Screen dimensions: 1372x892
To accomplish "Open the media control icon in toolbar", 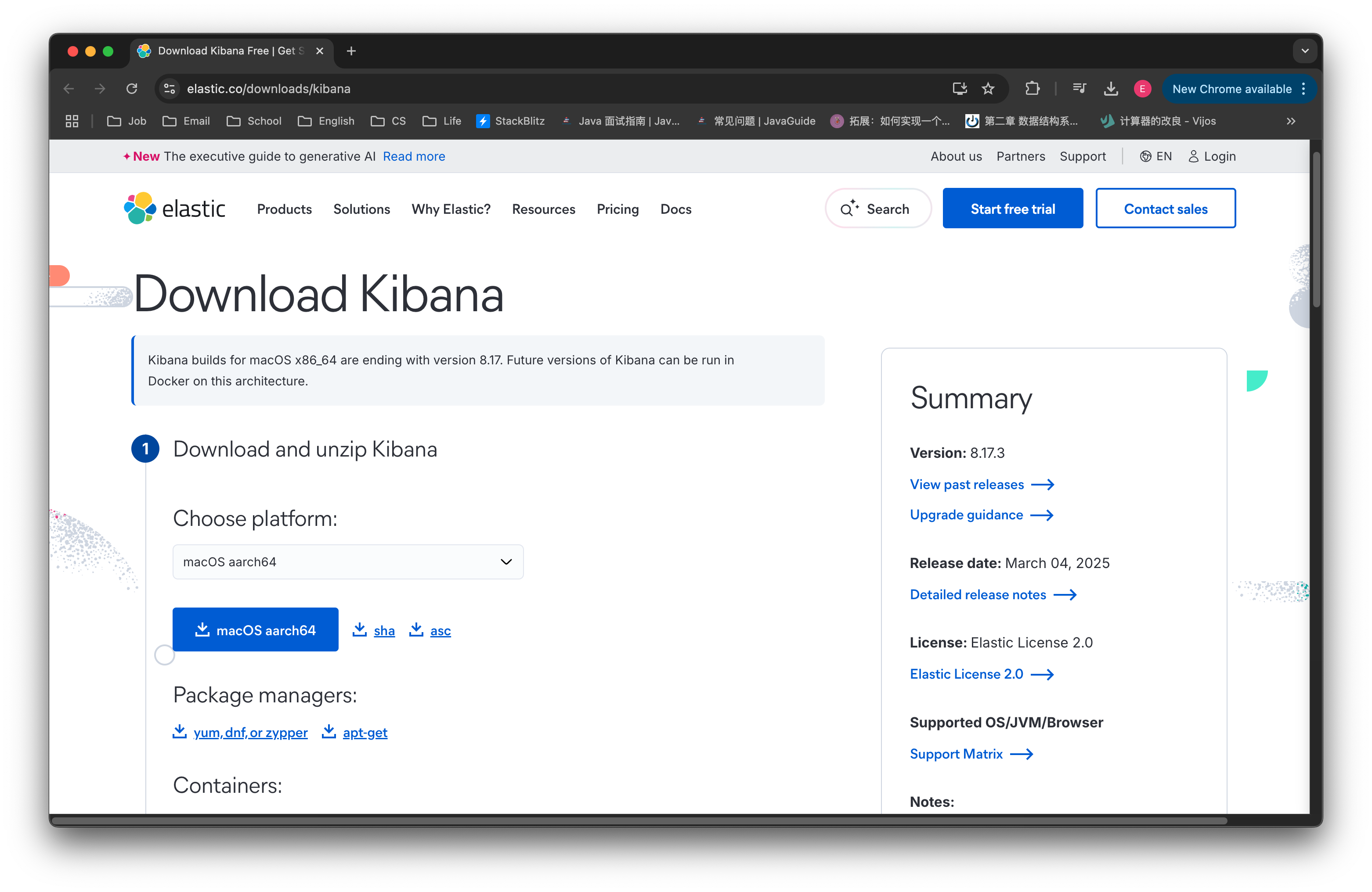I will point(1079,89).
